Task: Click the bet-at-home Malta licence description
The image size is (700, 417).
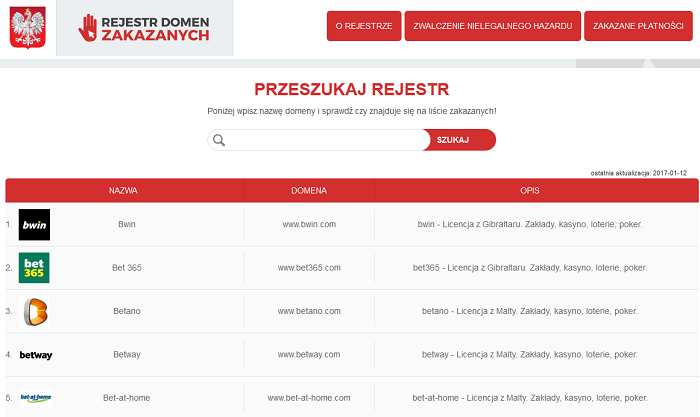Action: pyautogui.click(x=530, y=398)
